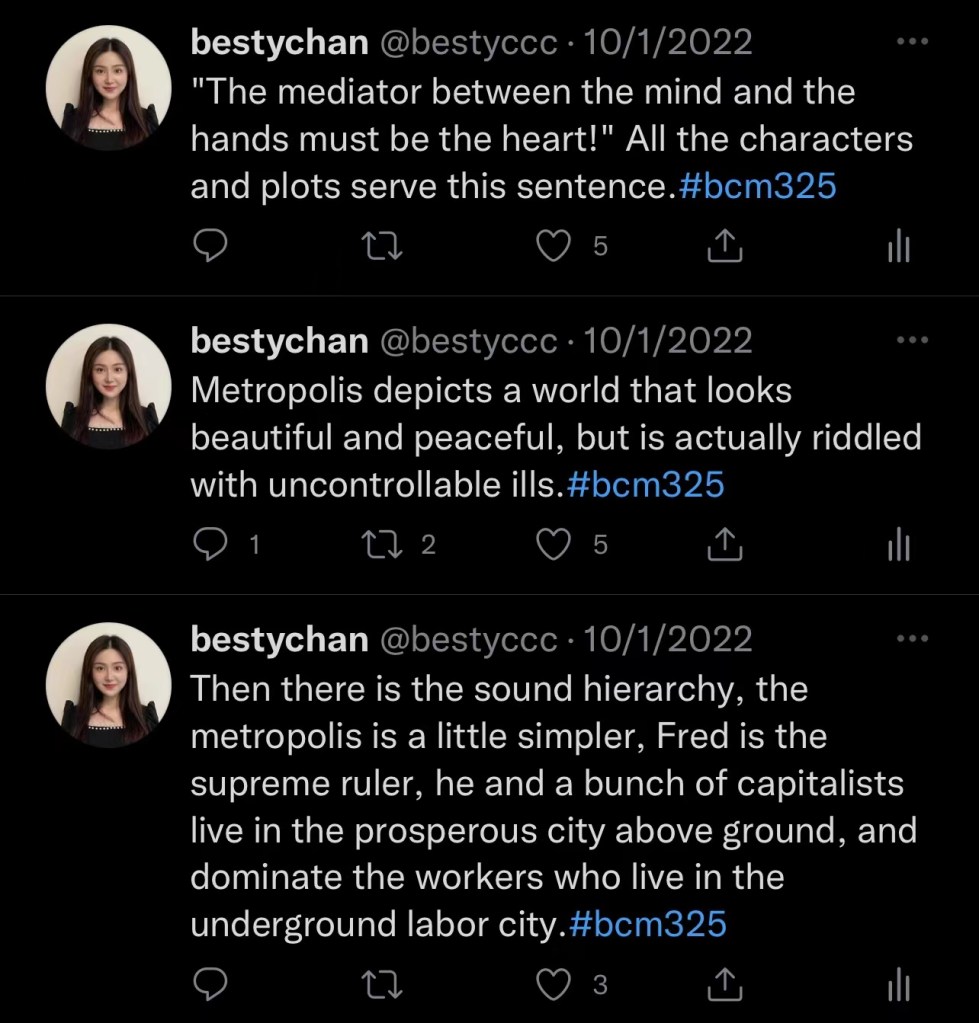Like the "mediator between the mind" tweet

coord(553,246)
